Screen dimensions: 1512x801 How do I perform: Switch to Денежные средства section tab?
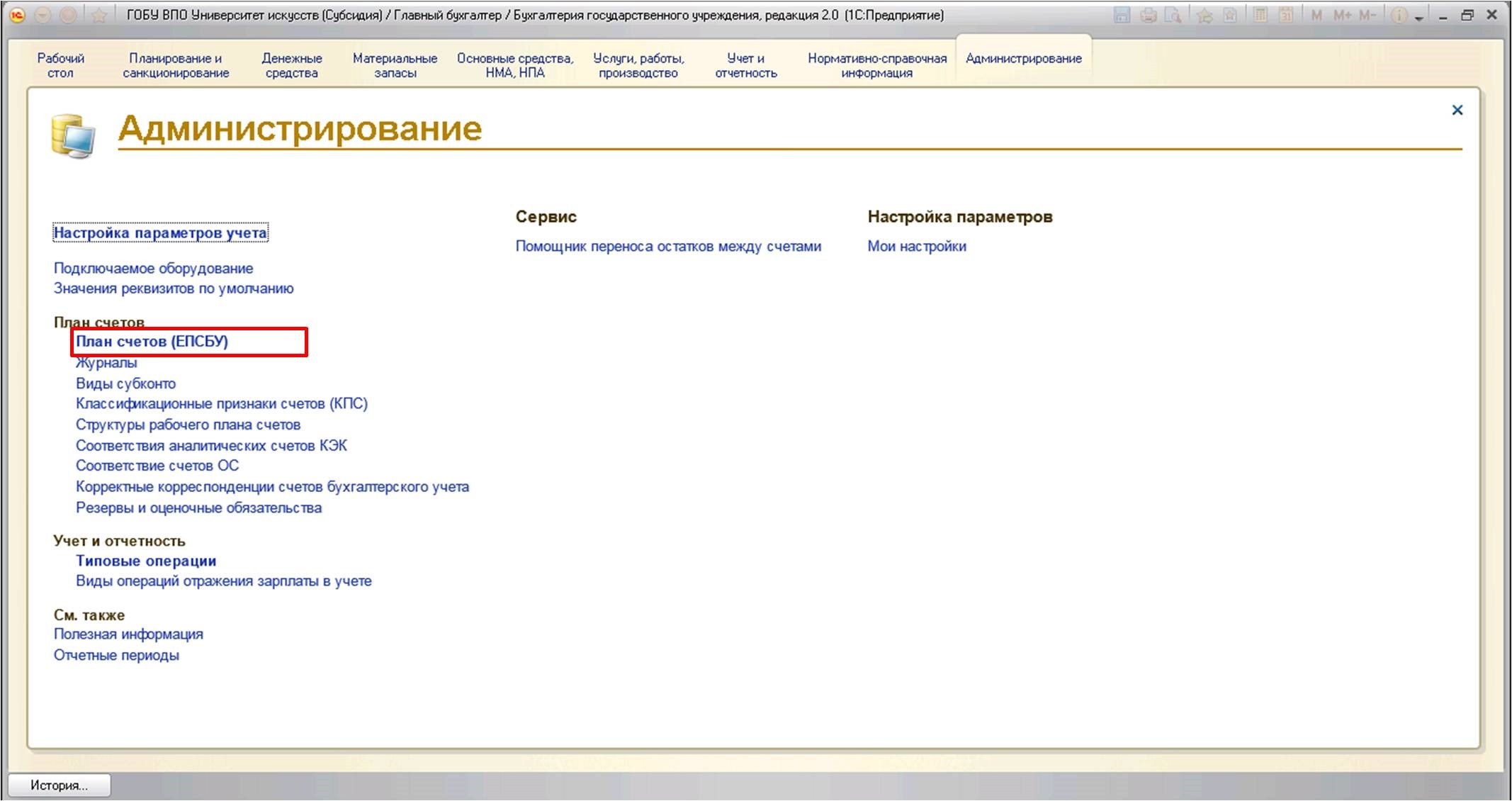[x=291, y=65]
